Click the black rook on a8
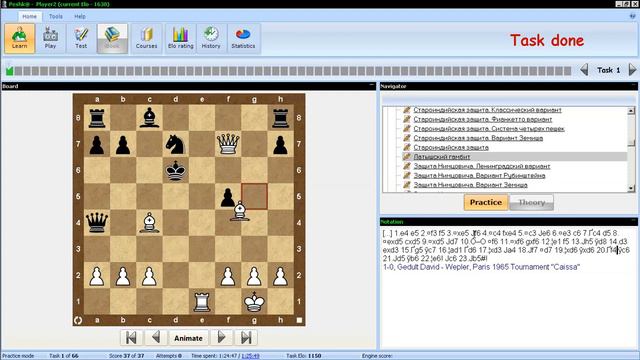The width and height of the screenshot is (640, 360). (x=97, y=118)
